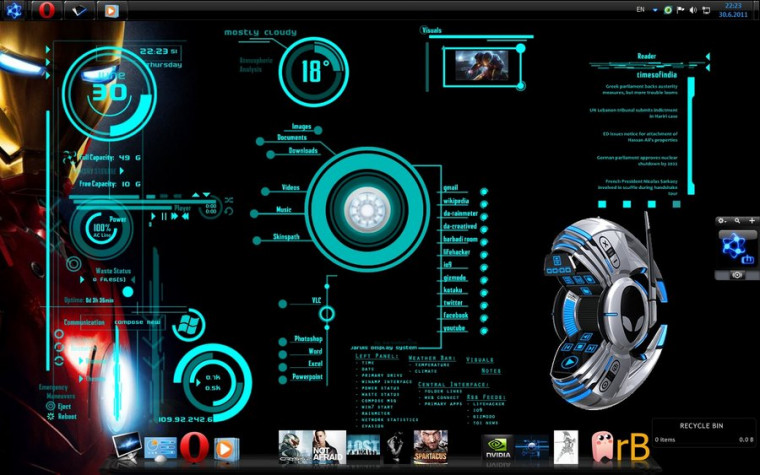Screen dimensions: 760x475
Task: Open the pink ghost dock icon
Action: (603, 446)
